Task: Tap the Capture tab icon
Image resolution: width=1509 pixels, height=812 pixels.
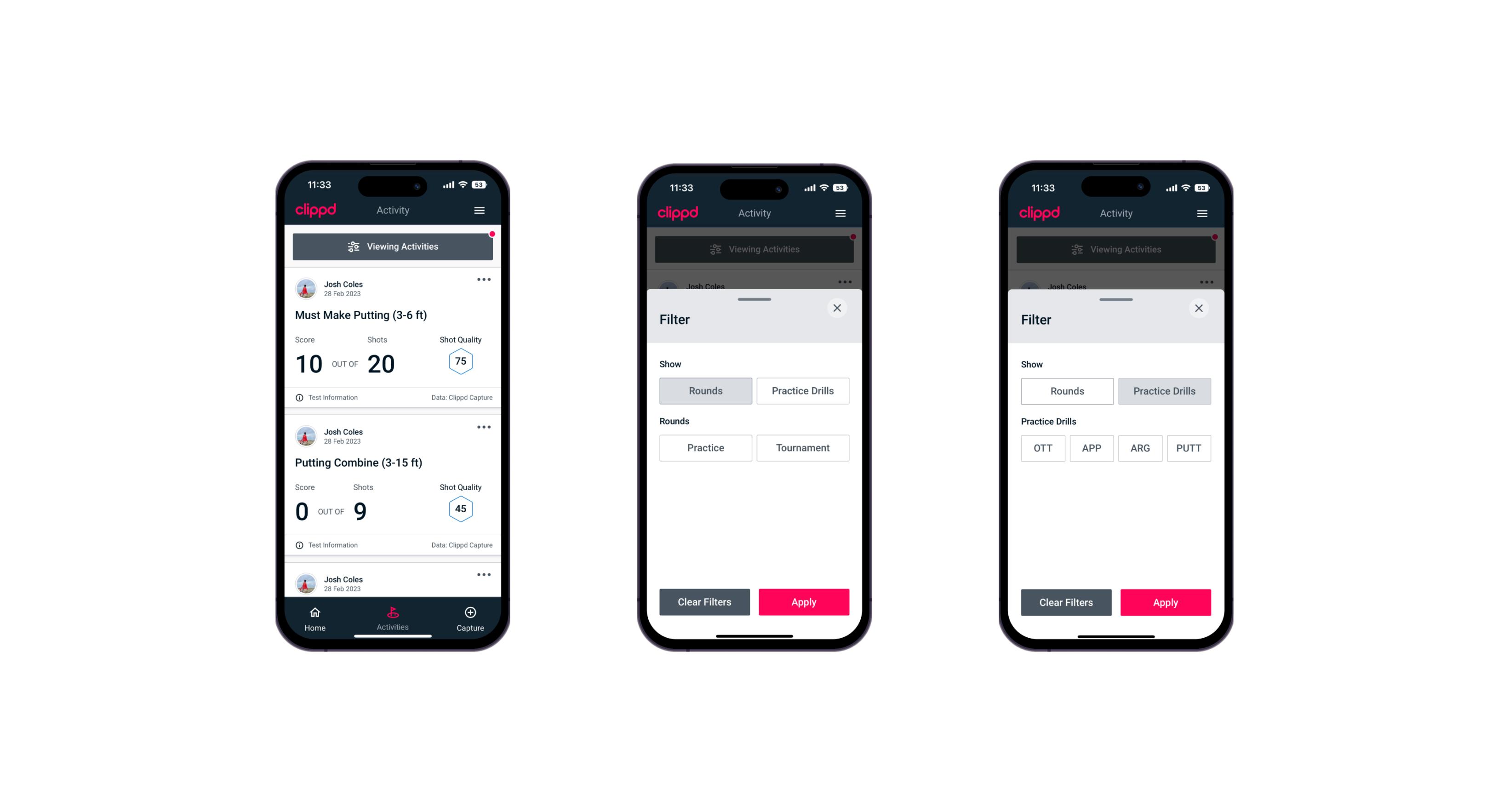Action: click(471, 613)
